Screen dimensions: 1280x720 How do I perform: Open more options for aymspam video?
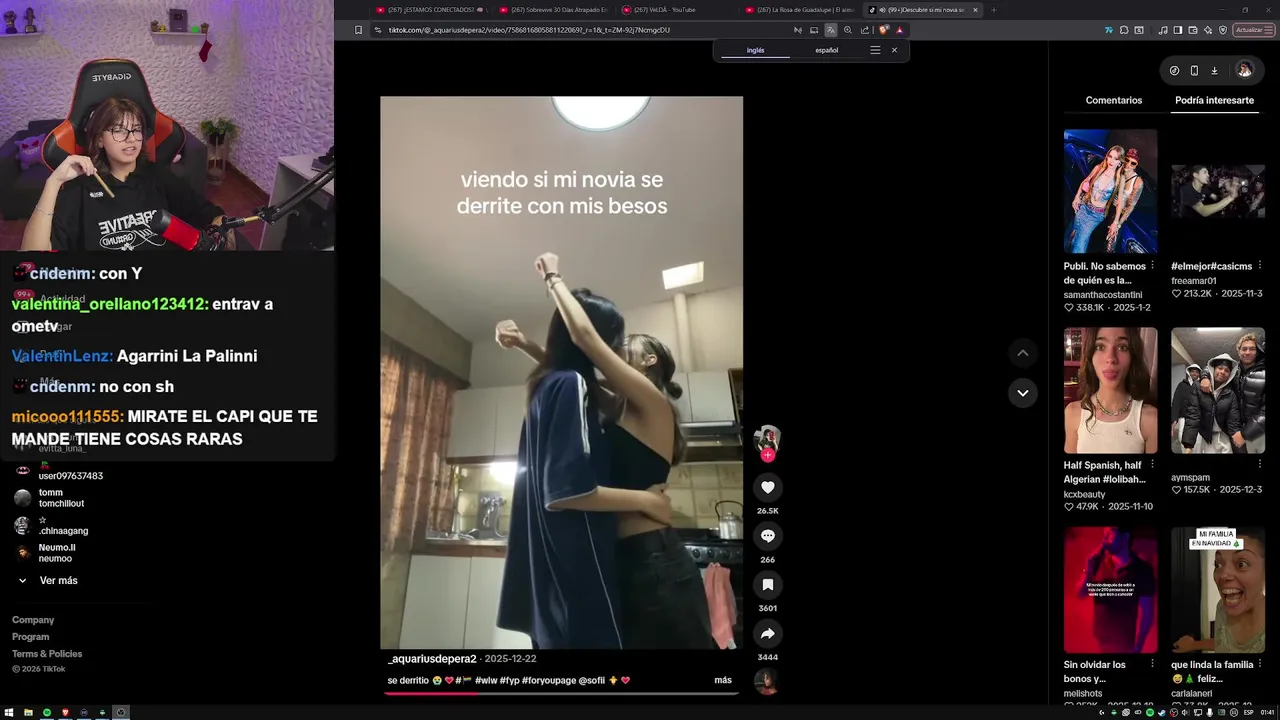1260,465
